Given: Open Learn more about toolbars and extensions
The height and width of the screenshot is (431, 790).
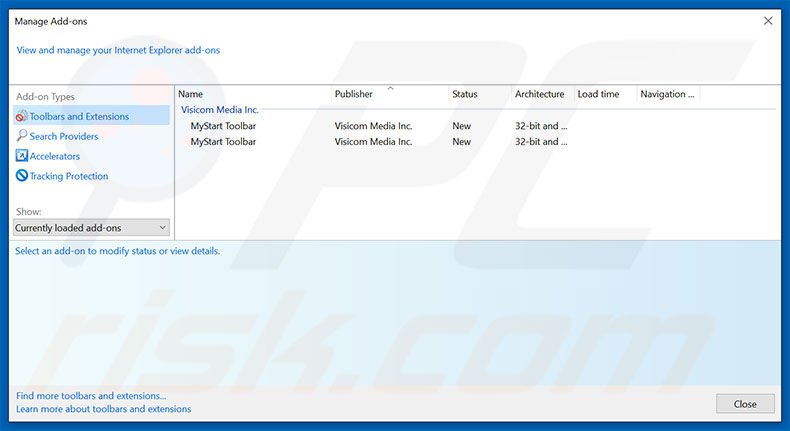Looking at the screenshot, I should click(103, 409).
